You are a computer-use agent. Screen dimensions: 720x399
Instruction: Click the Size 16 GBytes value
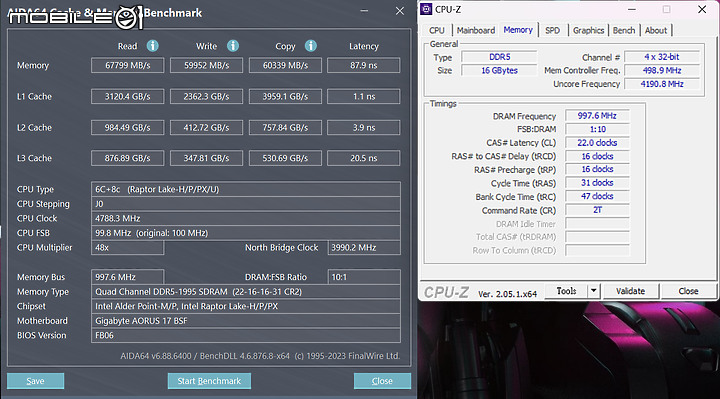[x=499, y=70]
